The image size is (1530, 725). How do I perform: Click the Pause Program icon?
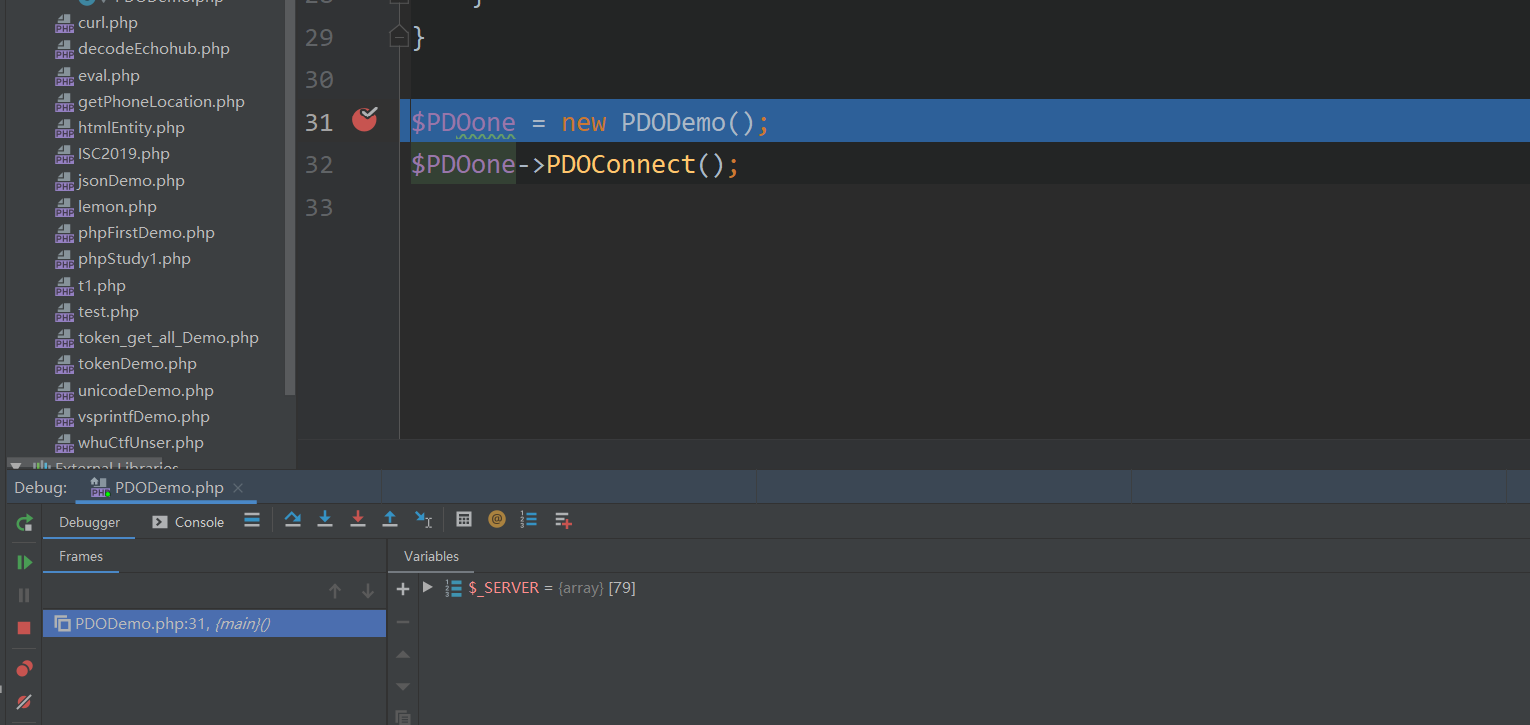click(24, 595)
